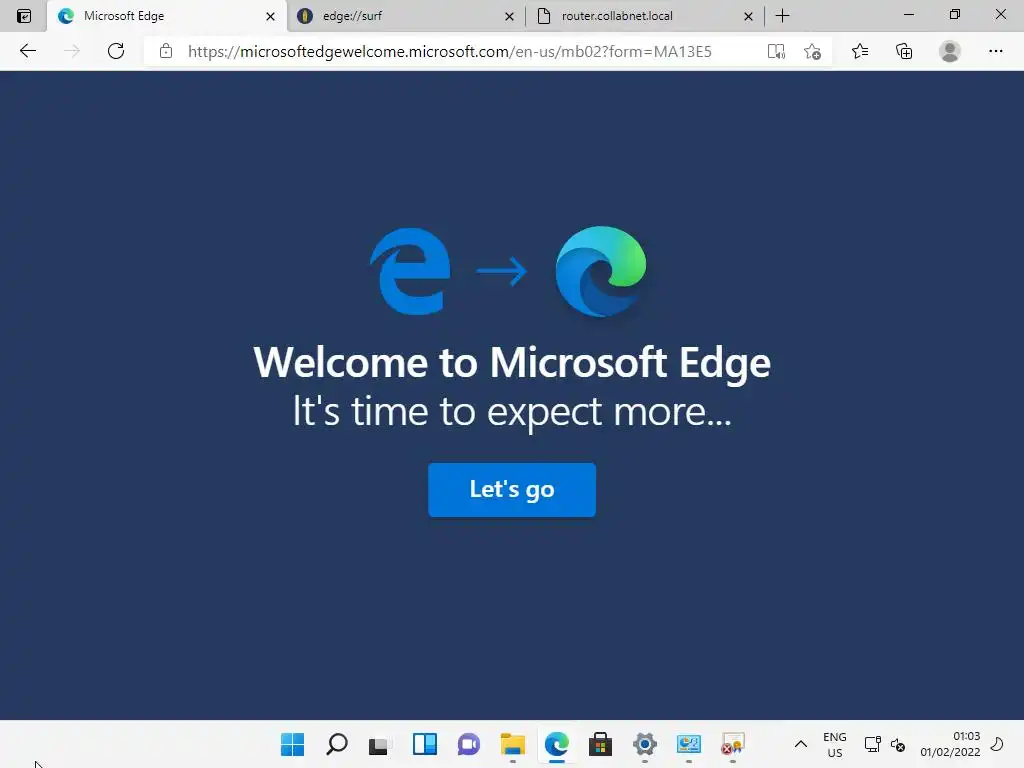This screenshot has width=1024, height=768.
Task: Restore down the Edge window
Action: pos(955,14)
